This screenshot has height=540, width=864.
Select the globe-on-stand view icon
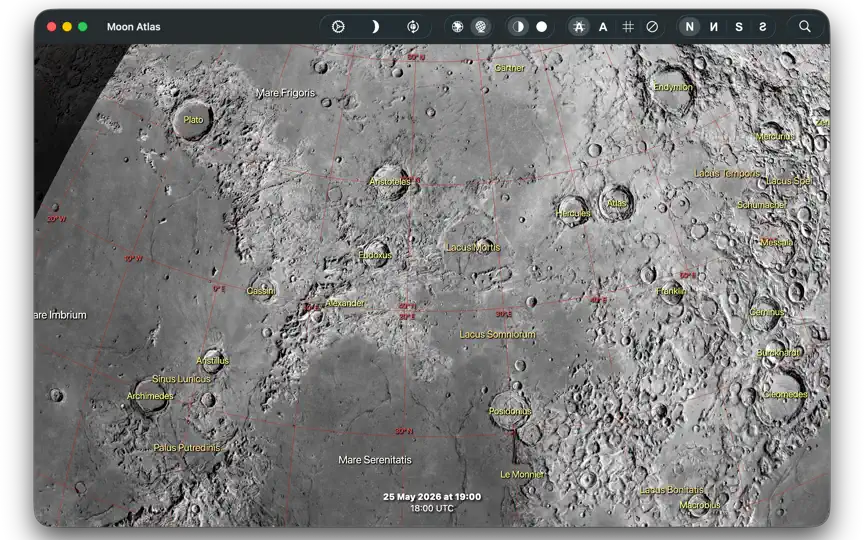pos(481,26)
